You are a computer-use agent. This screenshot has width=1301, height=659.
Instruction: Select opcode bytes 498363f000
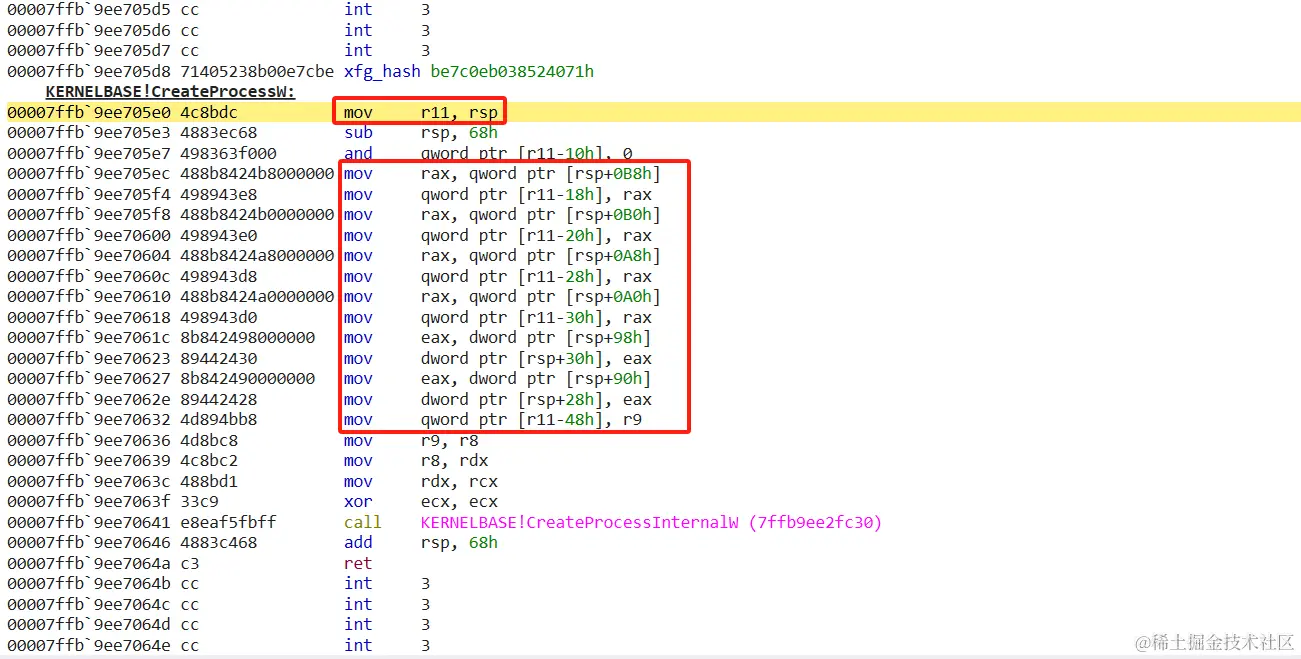(228, 153)
